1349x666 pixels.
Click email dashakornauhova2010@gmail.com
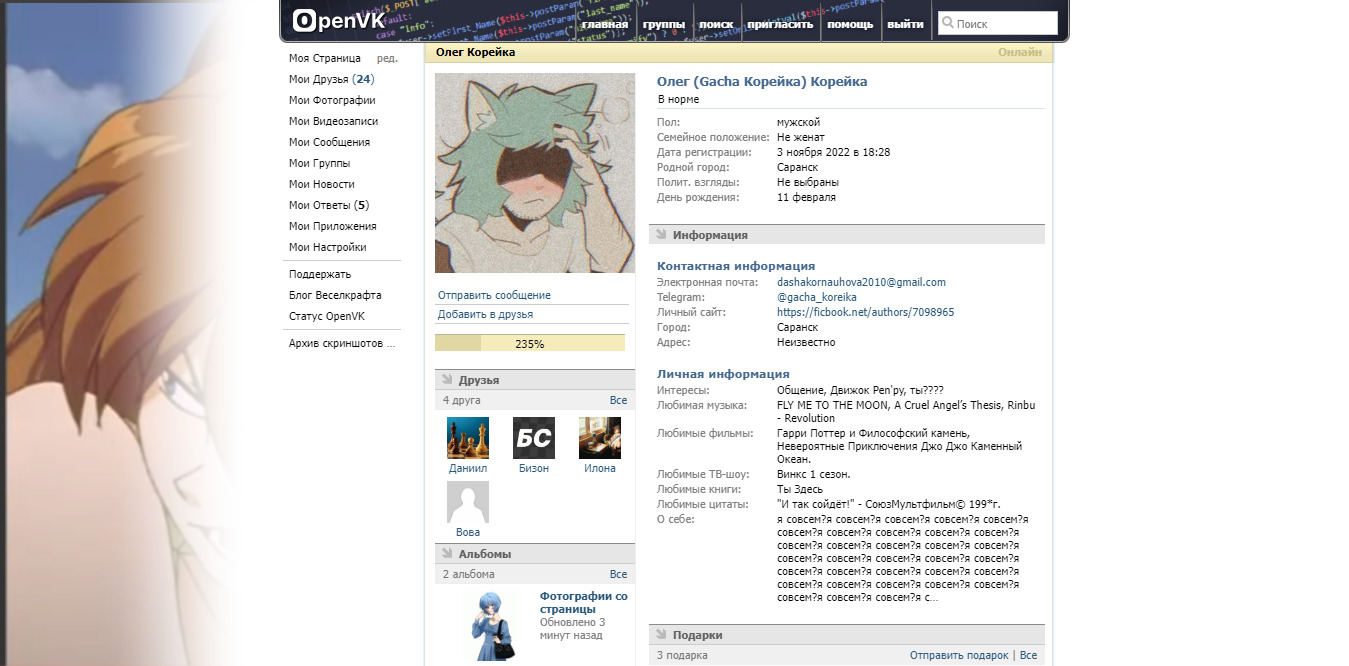tap(861, 282)
